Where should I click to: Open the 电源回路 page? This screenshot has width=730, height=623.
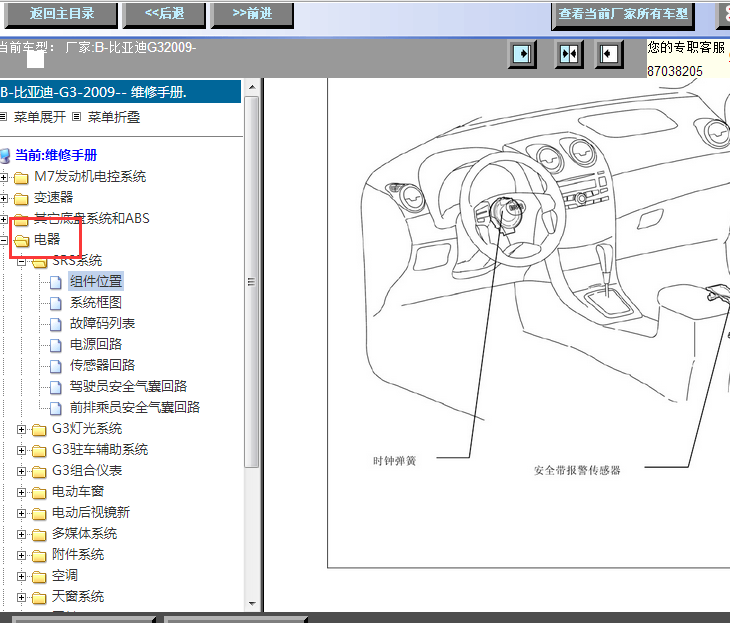pyautogui.click(x=96, y=345)
